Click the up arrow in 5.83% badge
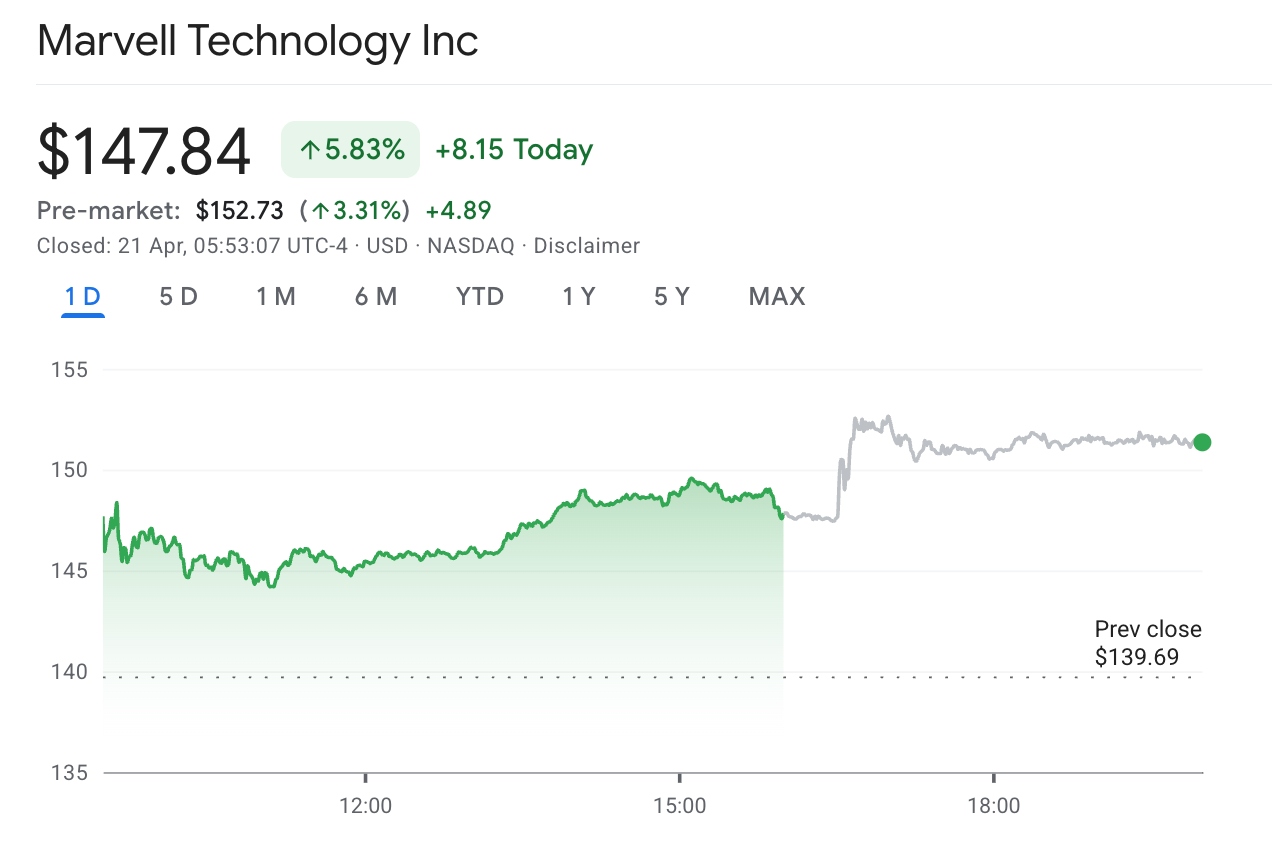1272x844 pixels. (310, 151)
